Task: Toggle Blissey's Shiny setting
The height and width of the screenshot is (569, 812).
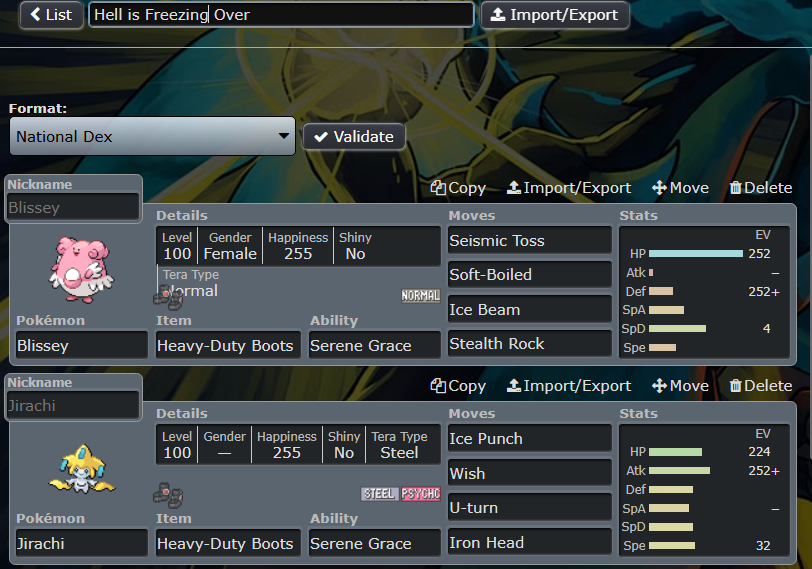Action: click(x=355, y=246)
